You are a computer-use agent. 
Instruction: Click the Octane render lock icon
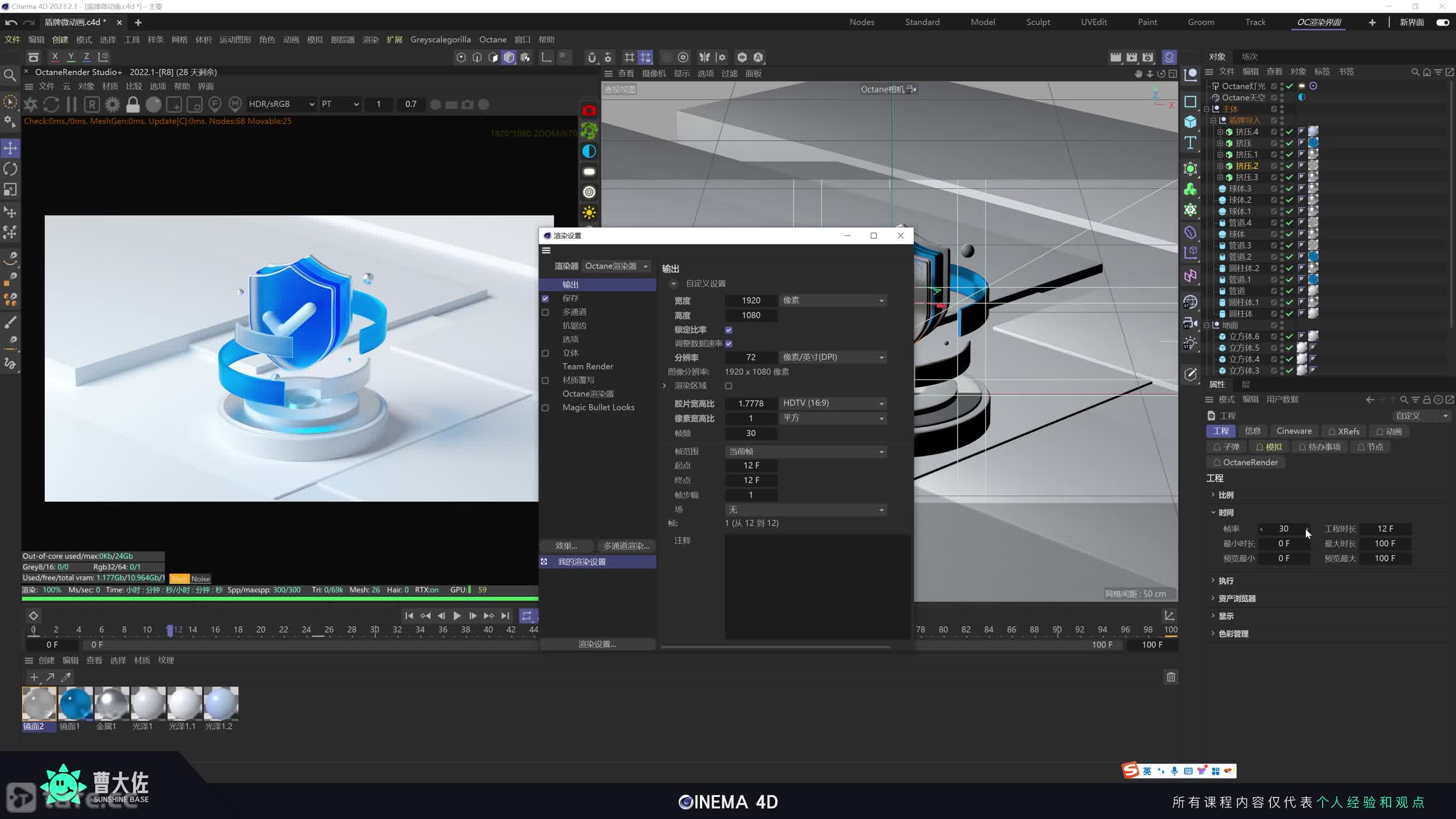point(133,104)
